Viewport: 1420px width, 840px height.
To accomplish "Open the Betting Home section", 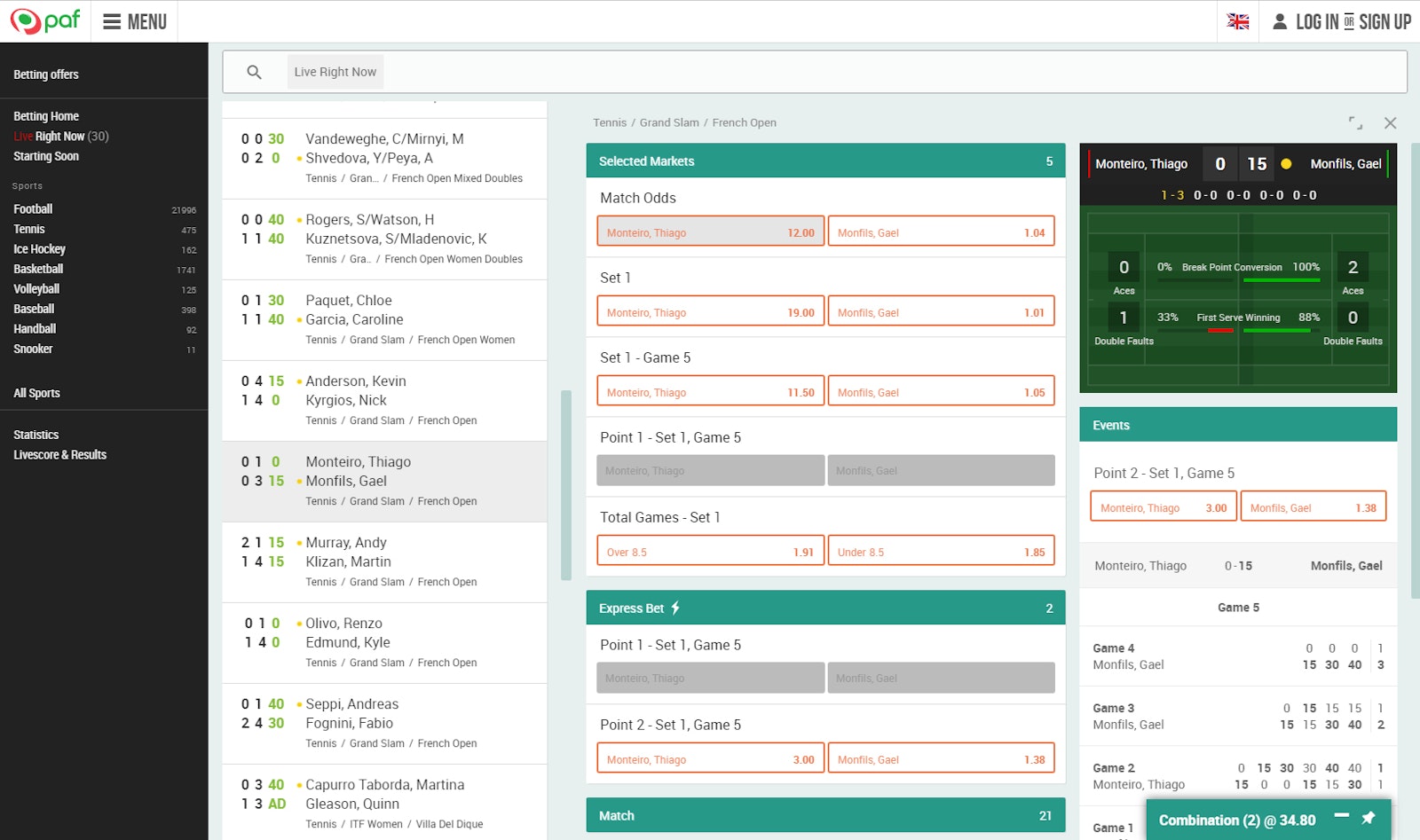I will (x=45, y=115).
